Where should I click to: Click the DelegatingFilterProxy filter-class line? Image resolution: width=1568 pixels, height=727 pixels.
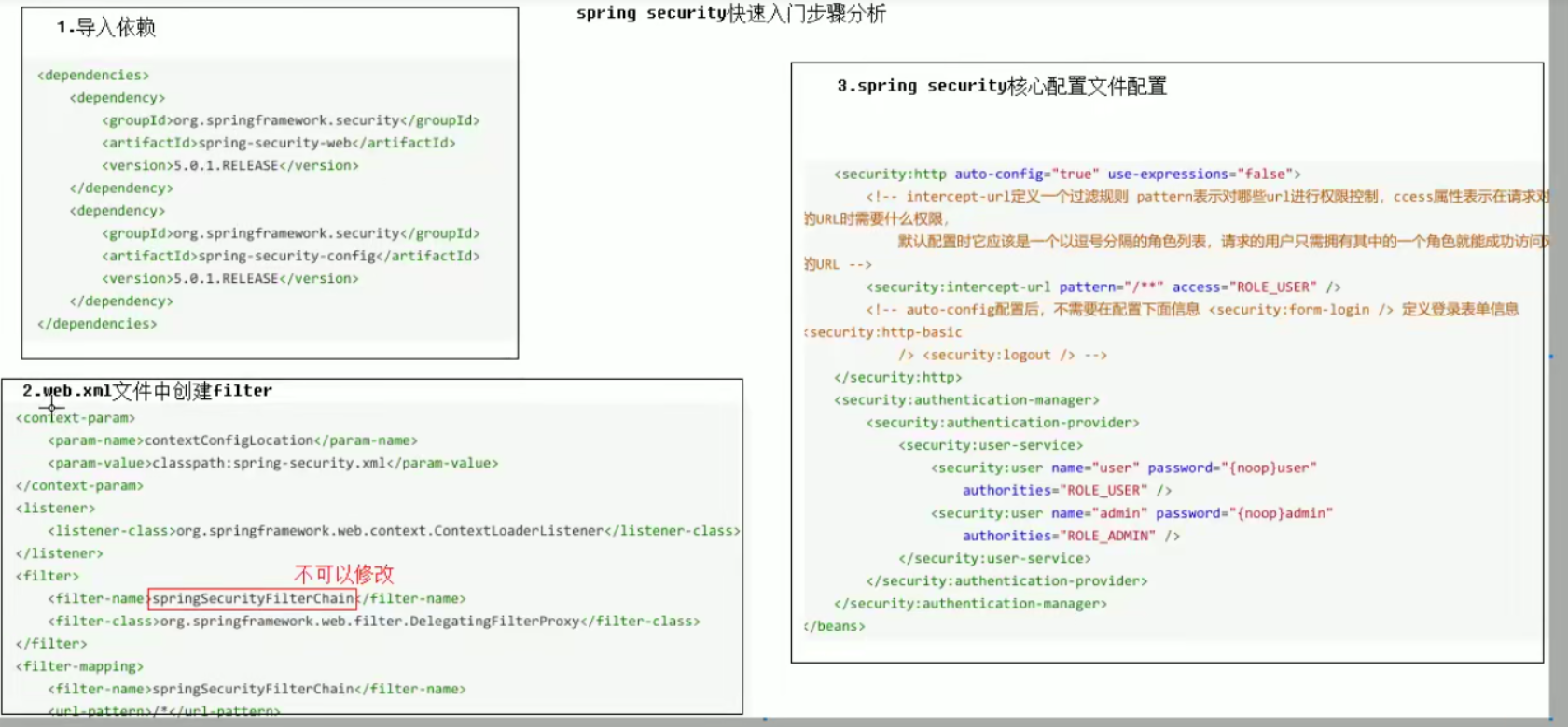pos(374,621)
